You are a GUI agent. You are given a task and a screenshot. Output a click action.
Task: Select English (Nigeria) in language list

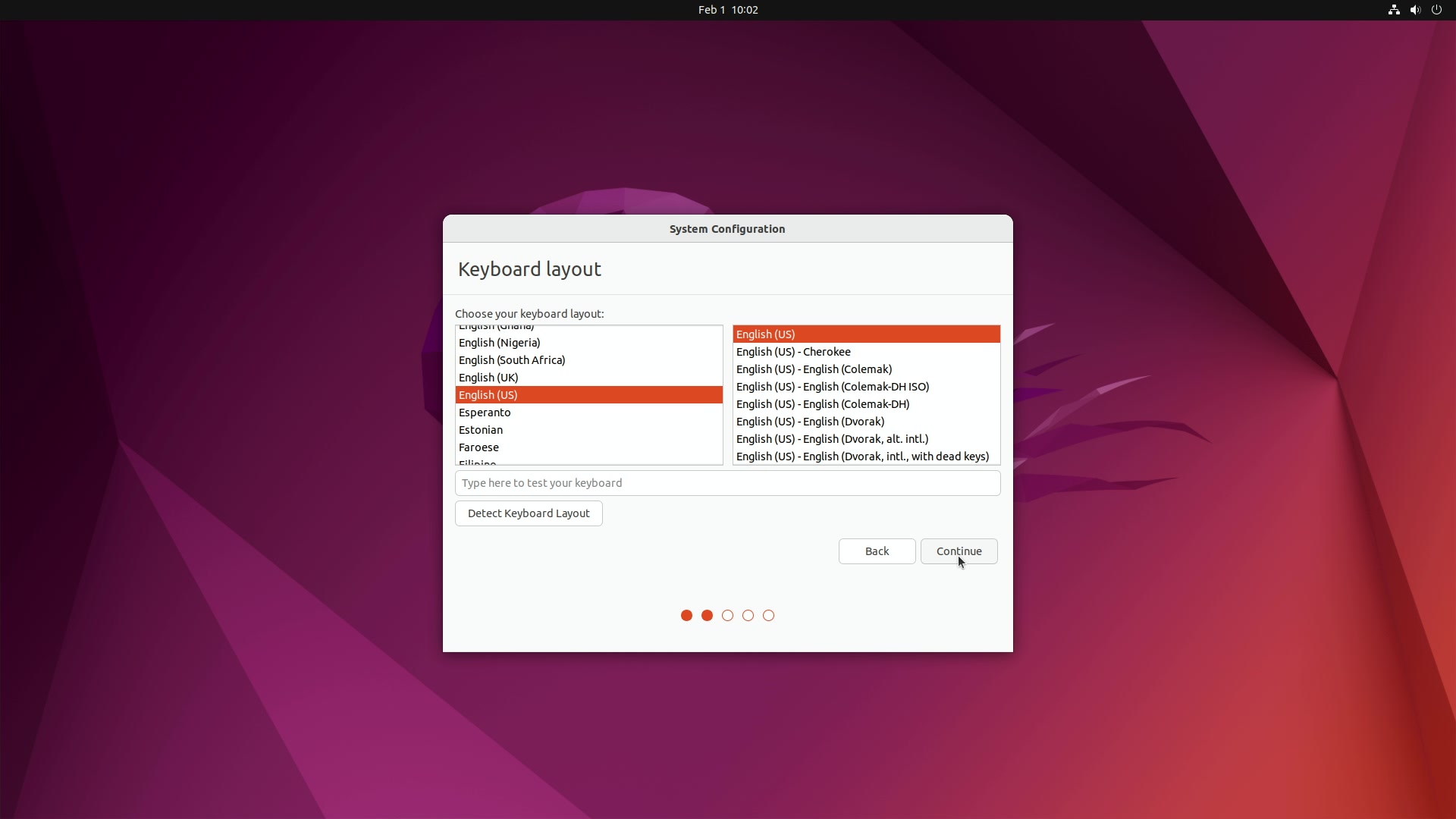click(588, 343)
